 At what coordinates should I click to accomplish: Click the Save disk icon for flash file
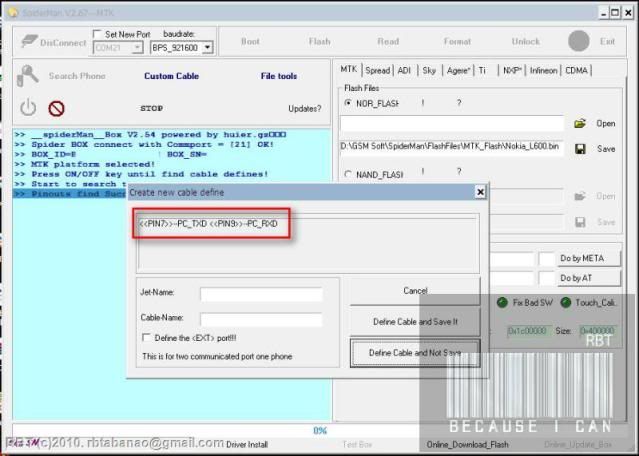pyautogui.click(x=580, y=148)
